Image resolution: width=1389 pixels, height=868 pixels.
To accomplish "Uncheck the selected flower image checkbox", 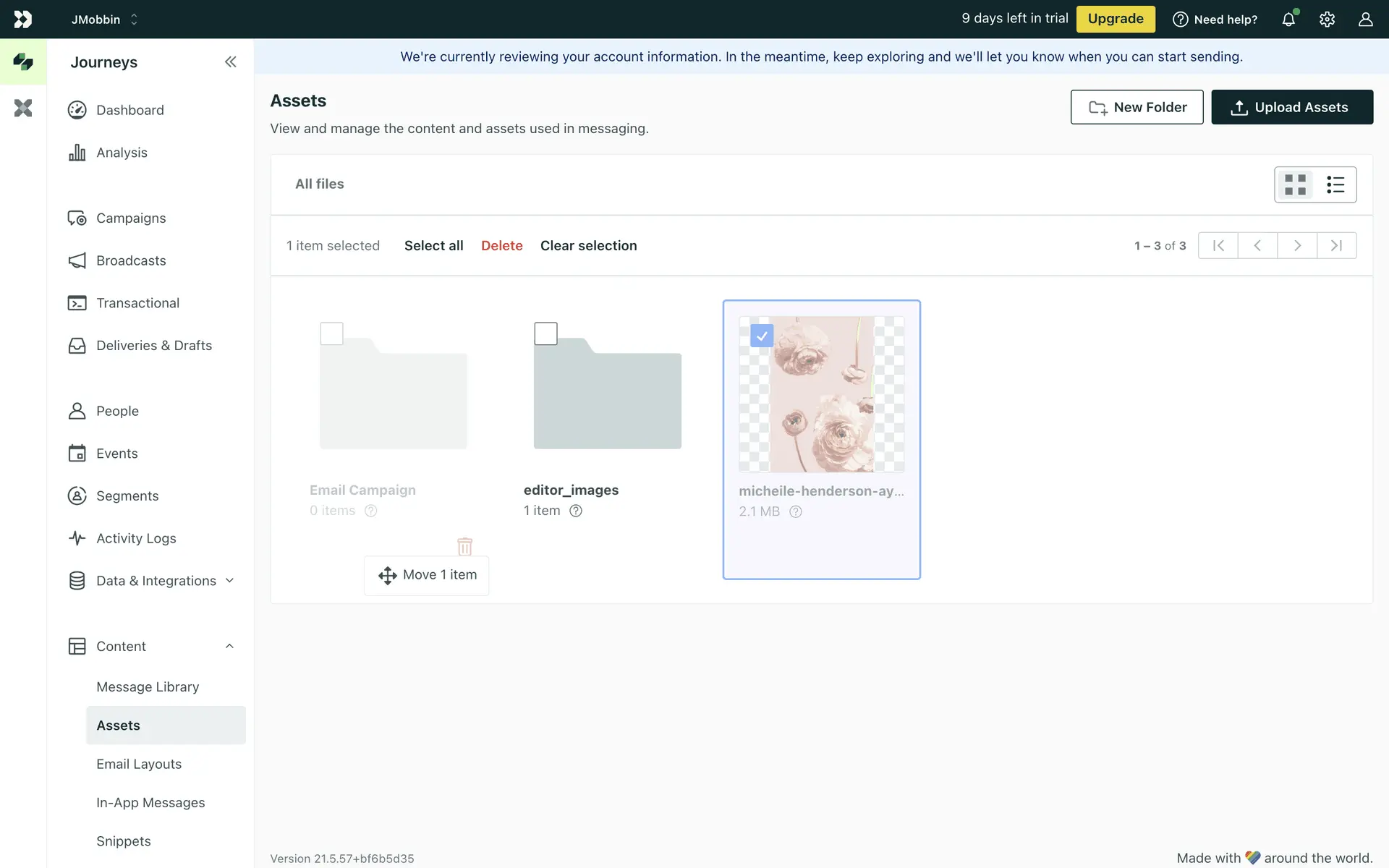I will 762,336.
